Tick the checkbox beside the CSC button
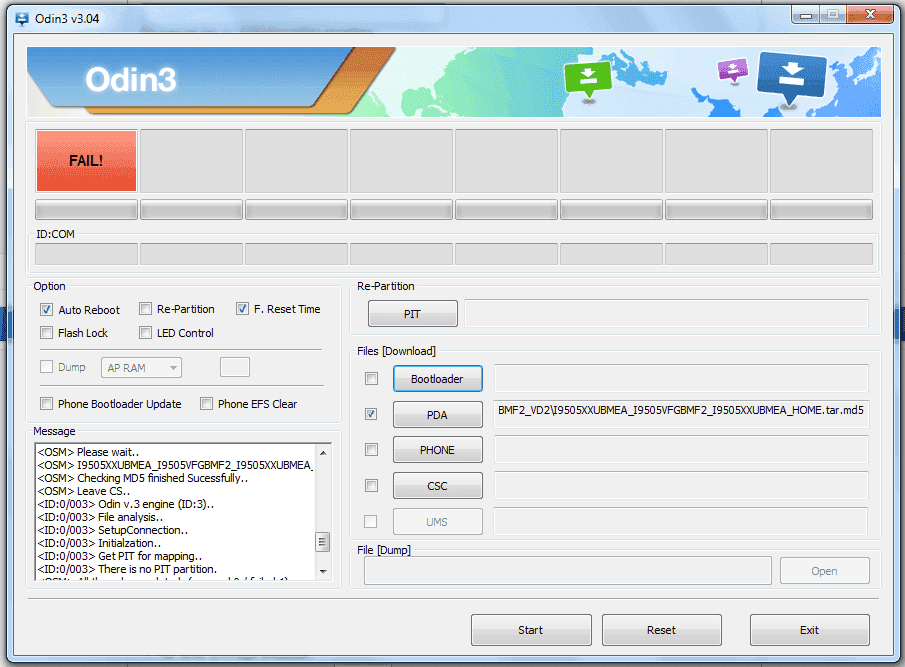 372,486
